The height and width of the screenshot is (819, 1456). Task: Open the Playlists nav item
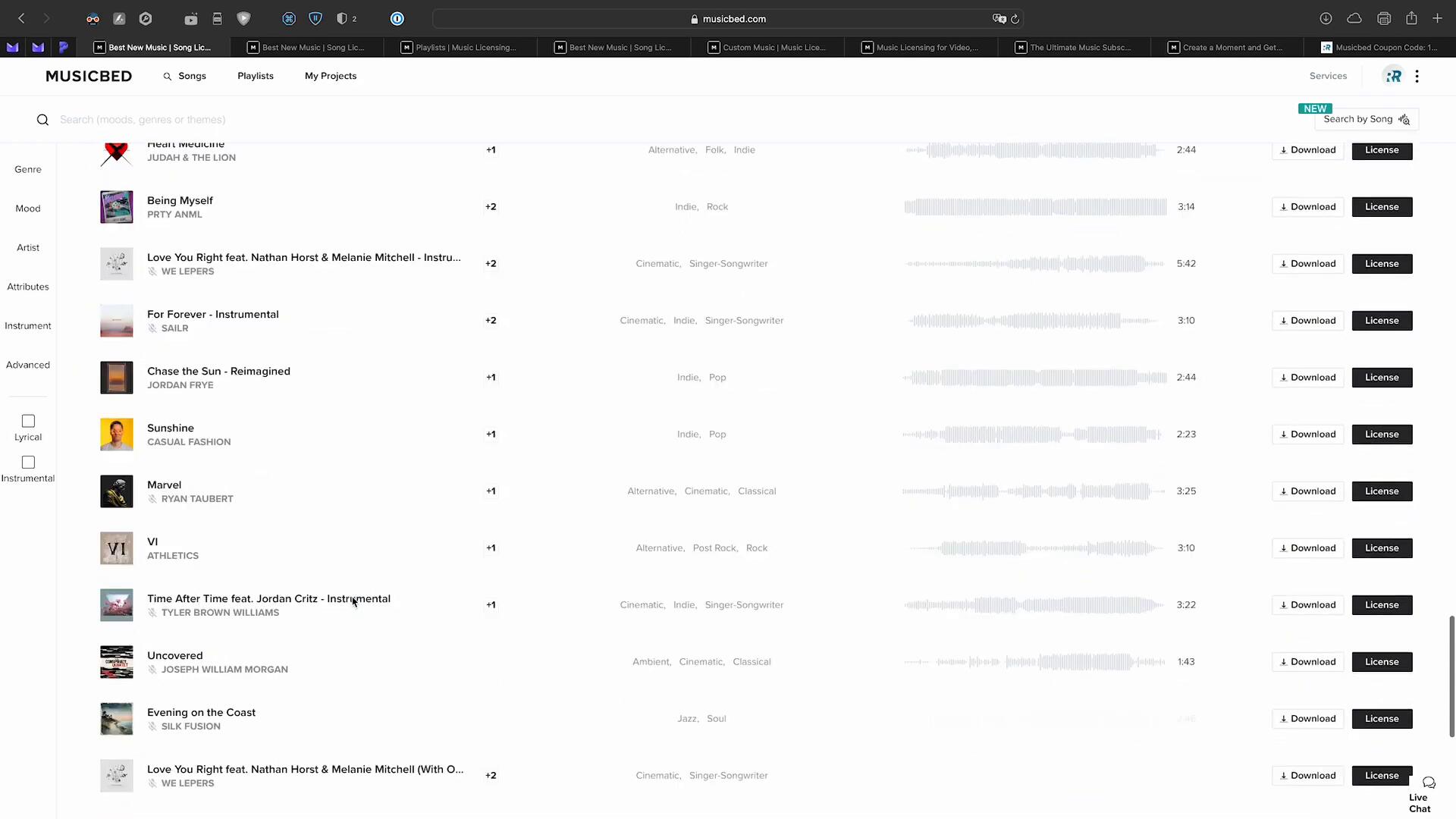click(255, 76)
